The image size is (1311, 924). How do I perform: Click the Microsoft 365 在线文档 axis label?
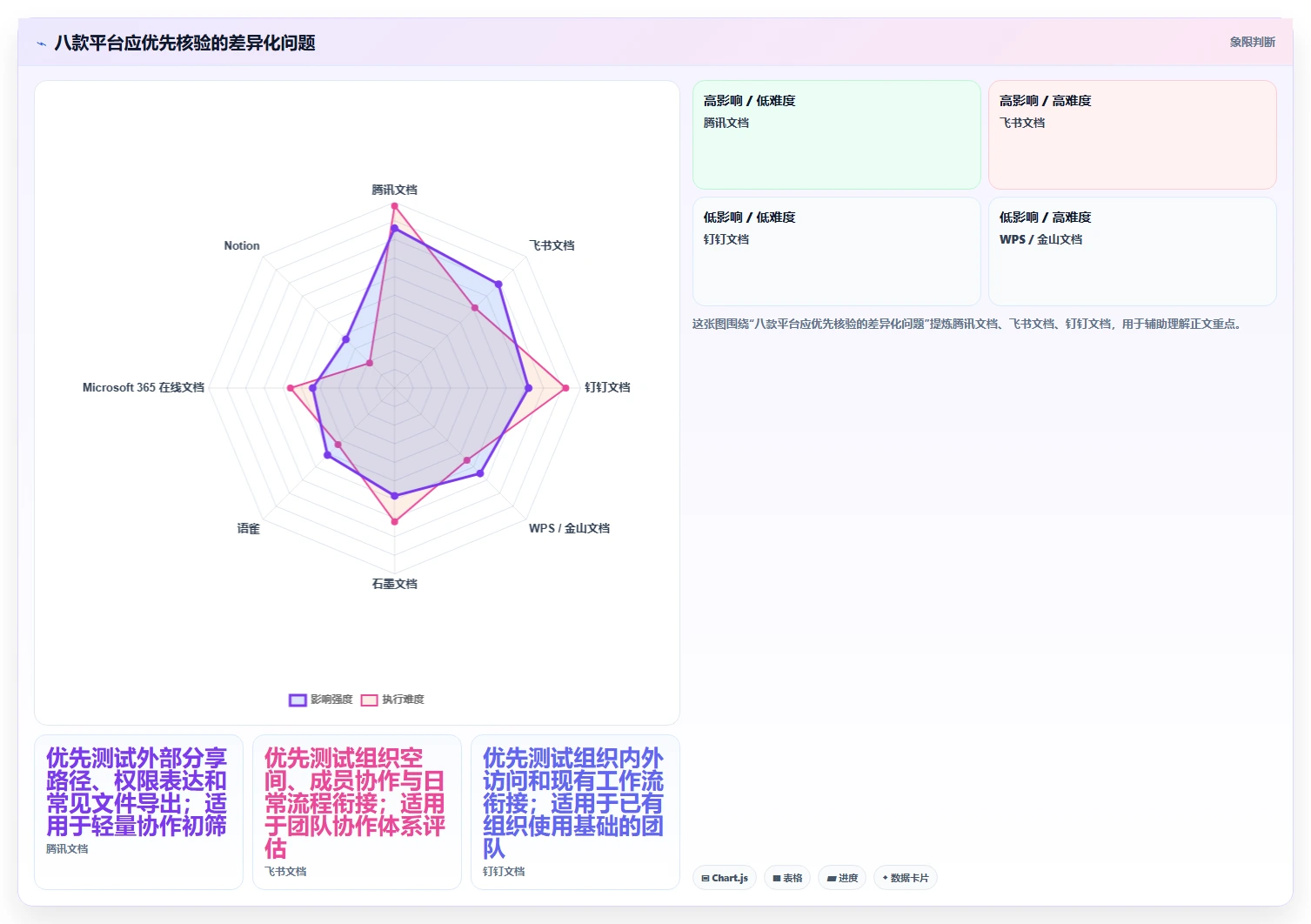point(144,387)
